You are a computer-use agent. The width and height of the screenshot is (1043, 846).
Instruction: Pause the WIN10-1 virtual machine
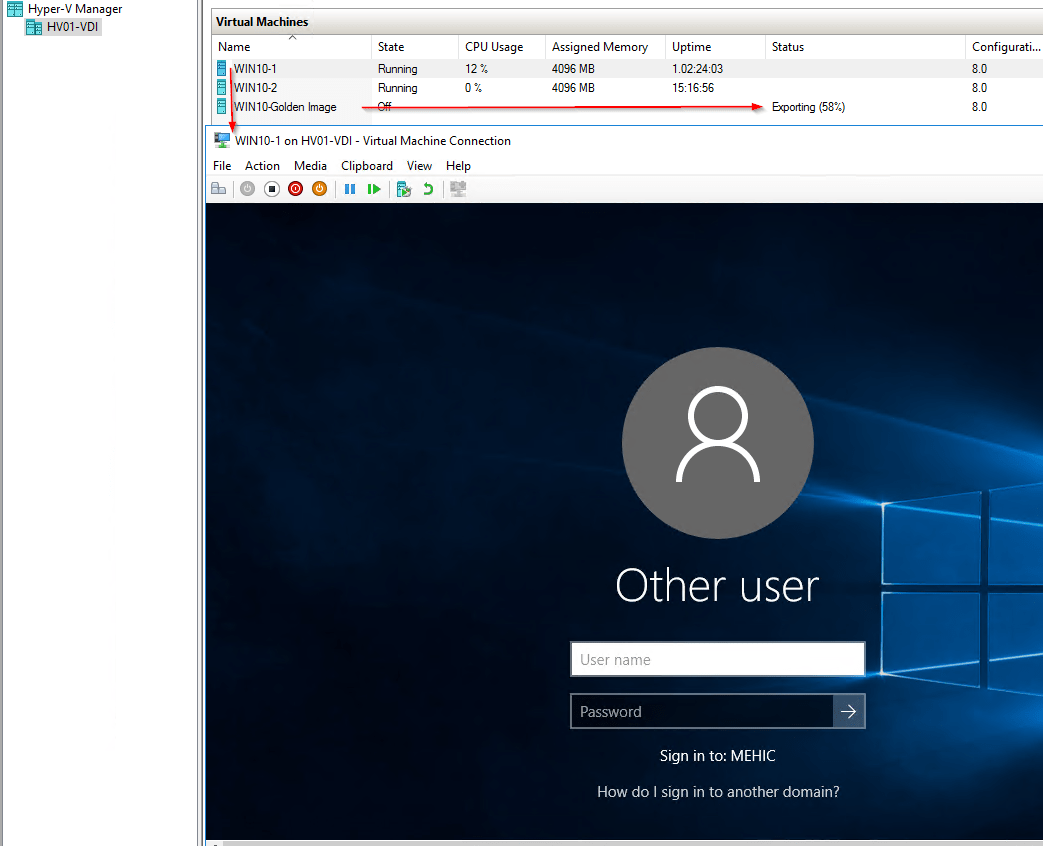click(351, 188)
